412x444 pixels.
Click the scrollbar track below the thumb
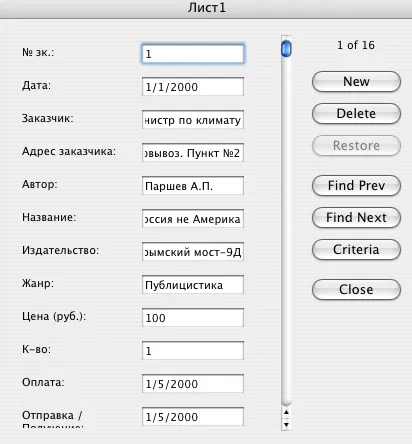[286, 230]
